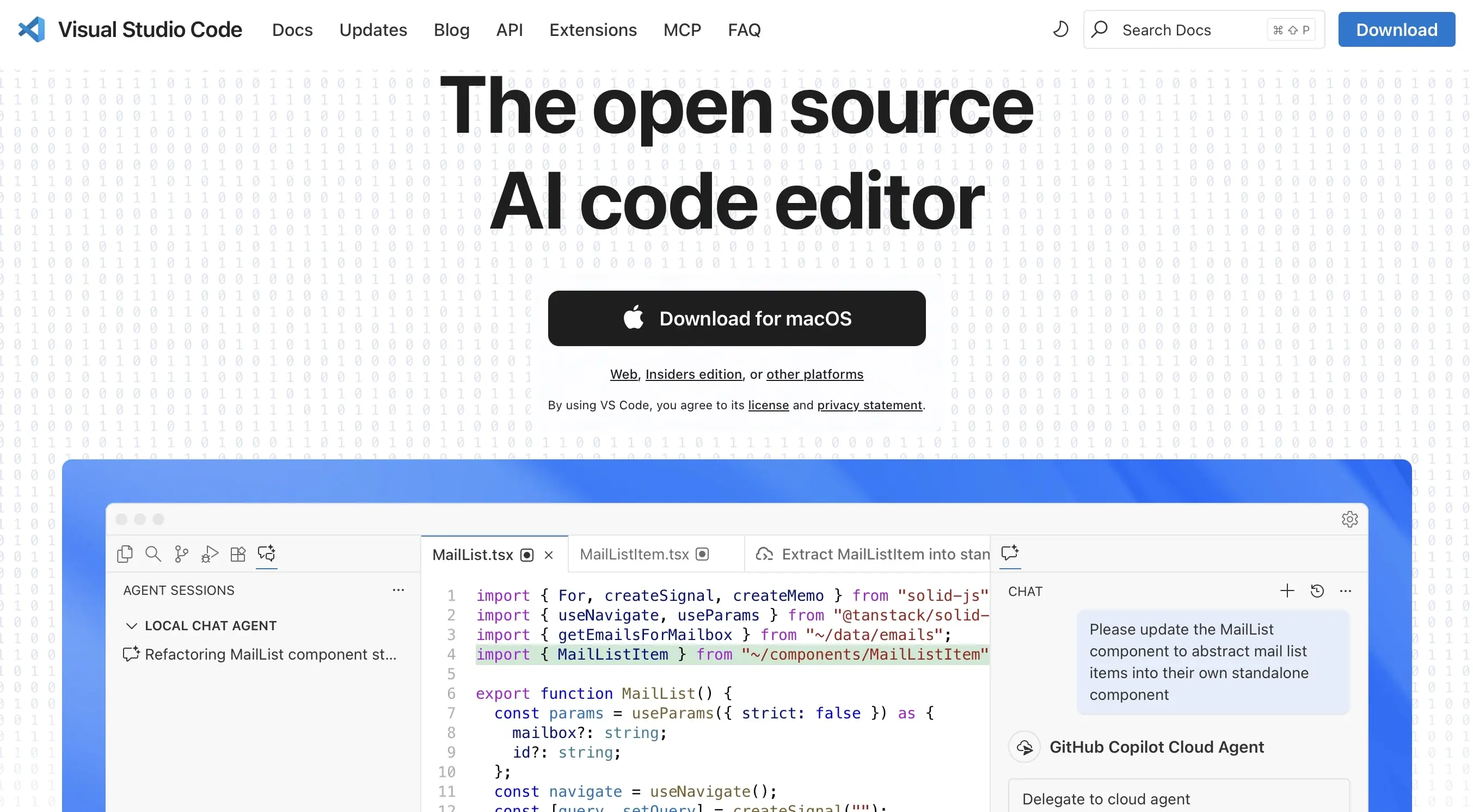Click the settings gear in editor window corner
Viewport: 1473px width, 812px height.
coord(1349,519)
